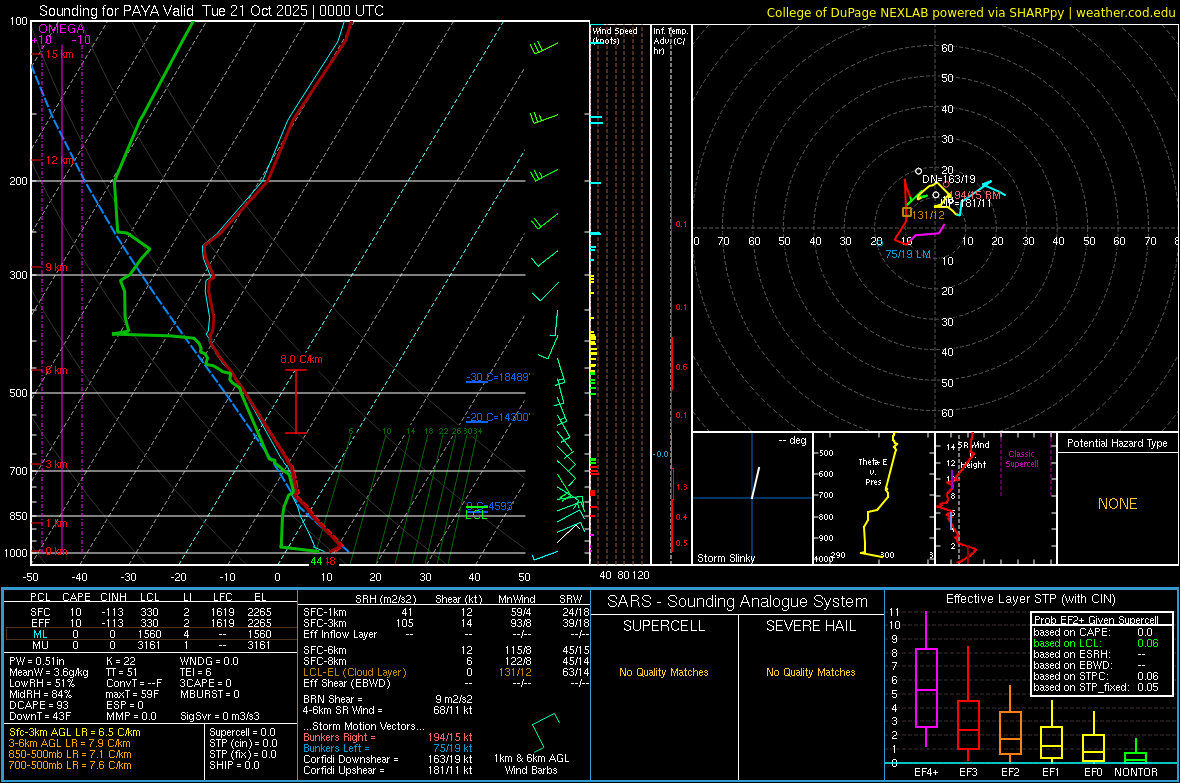Click the 'SARS - Sounding Analogue System' title

[x=738, y=602]
